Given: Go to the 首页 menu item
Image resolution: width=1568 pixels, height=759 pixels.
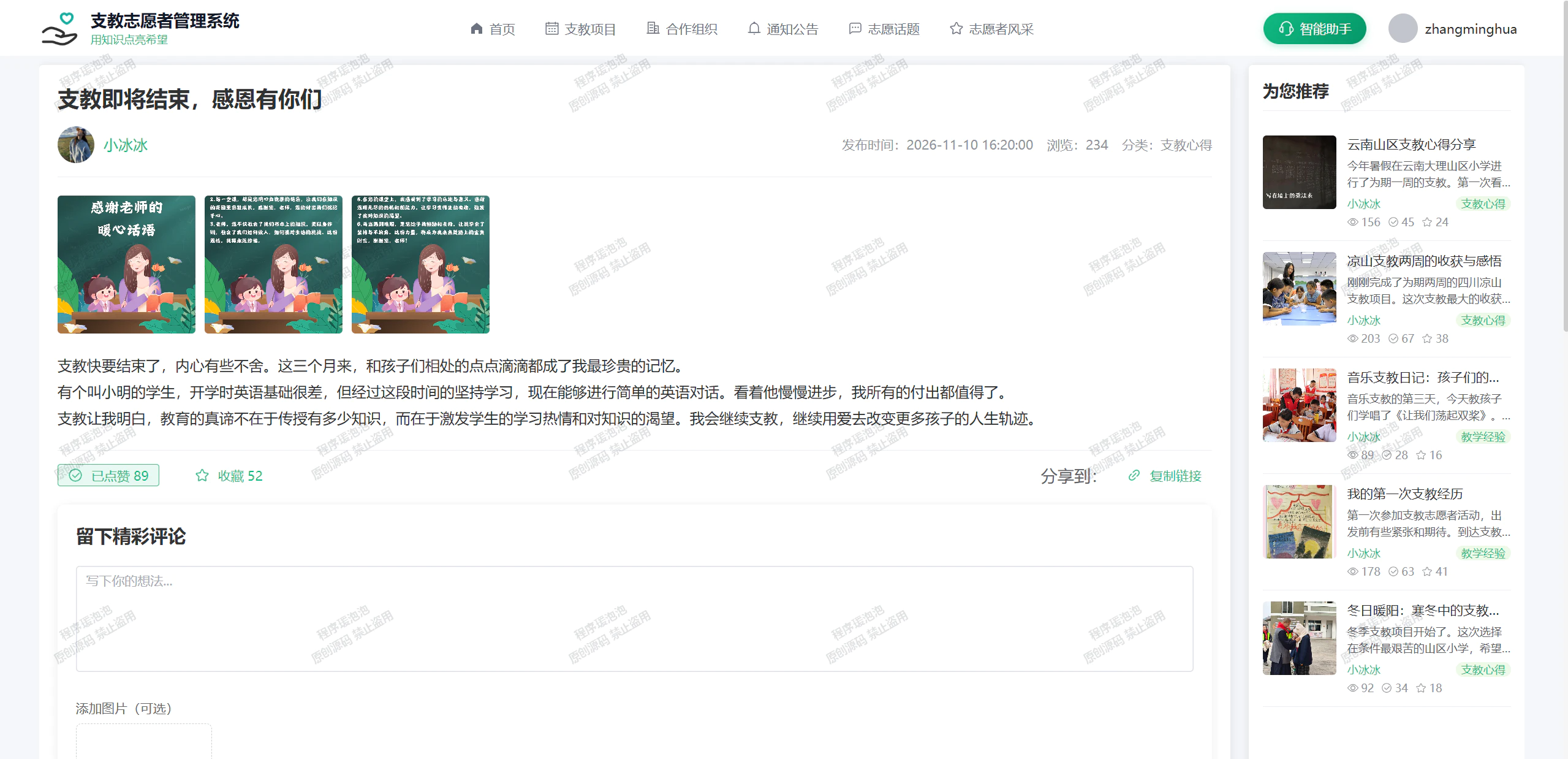Looking at the screenshot, I should point(493,29).
